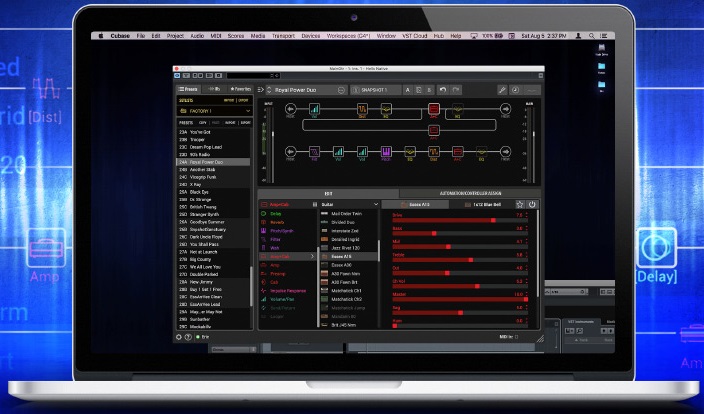Open the Automation/Controller Assign tab

click(471, 193)
